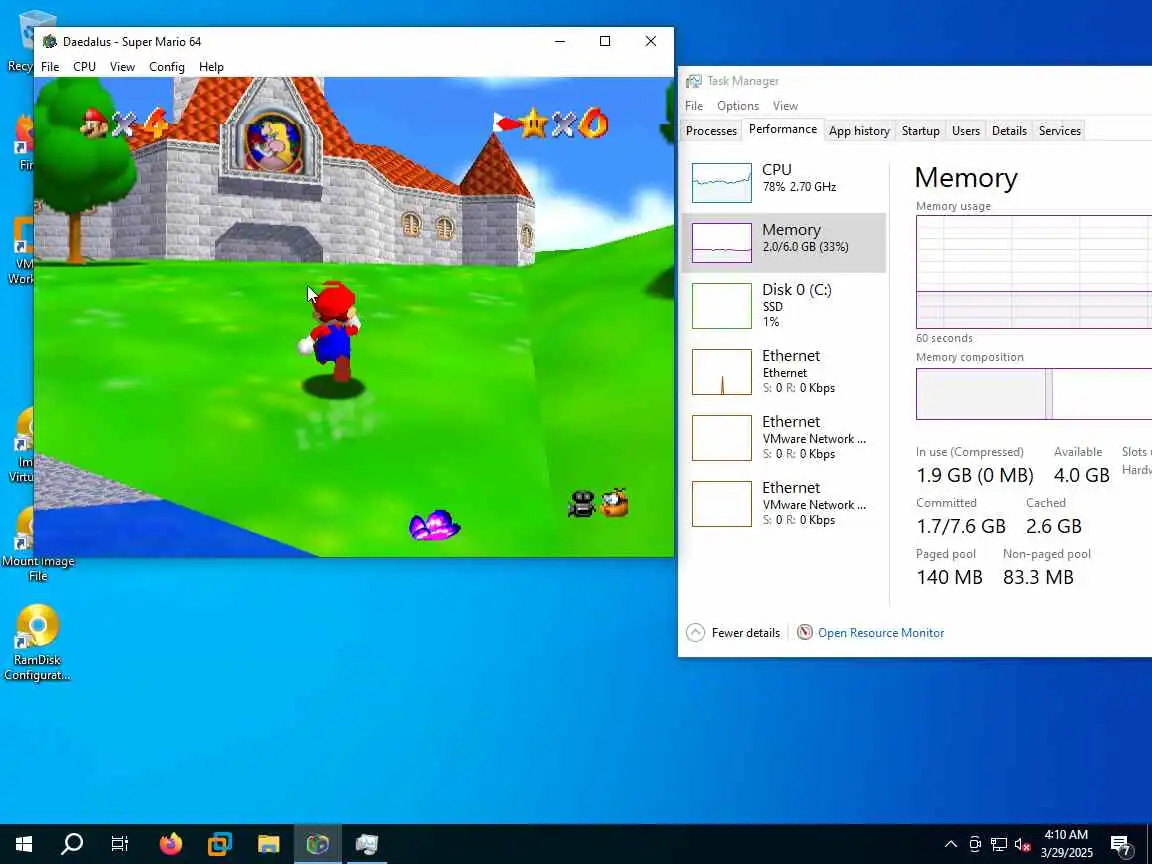This screenshot has width=1152, height=864.
Task: Click the network status tray icon
Action: coord(998,844)
